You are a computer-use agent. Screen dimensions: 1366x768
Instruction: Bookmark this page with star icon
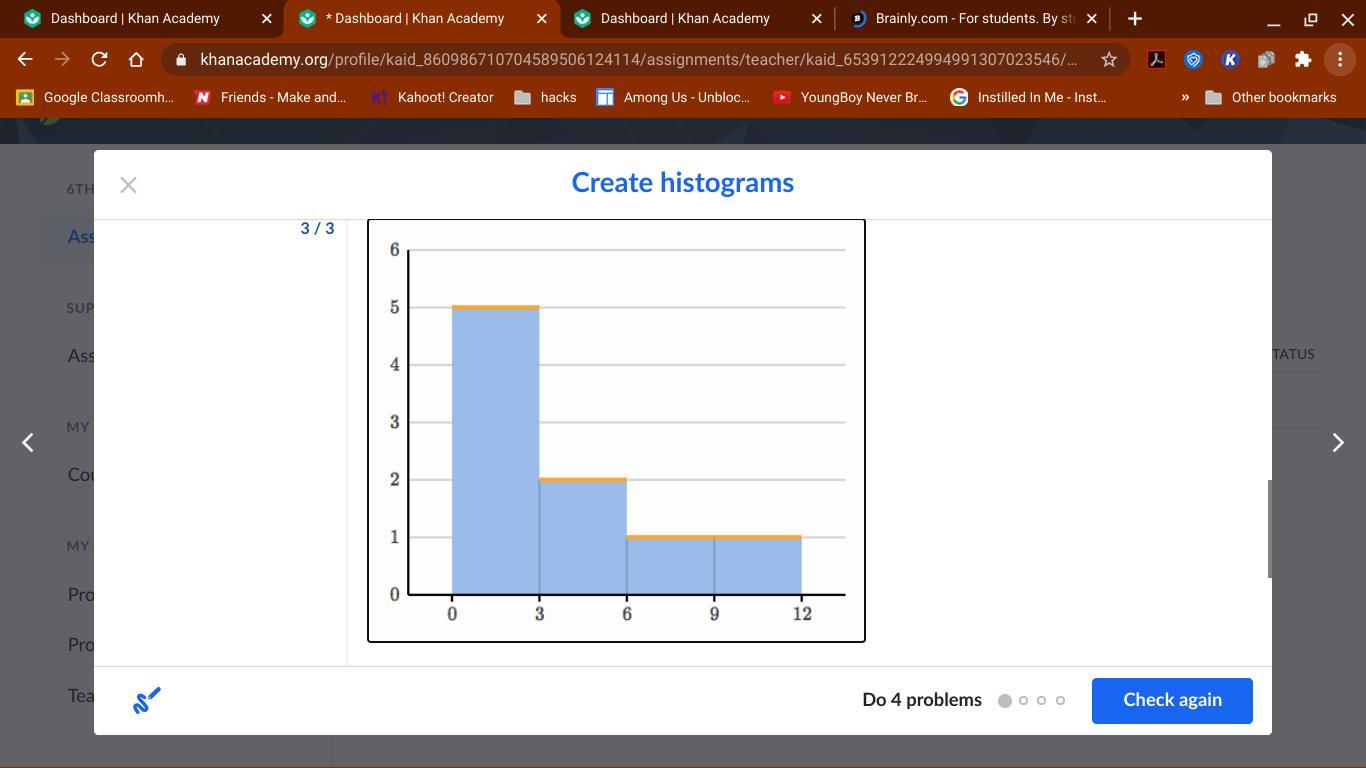[1108, 60]
